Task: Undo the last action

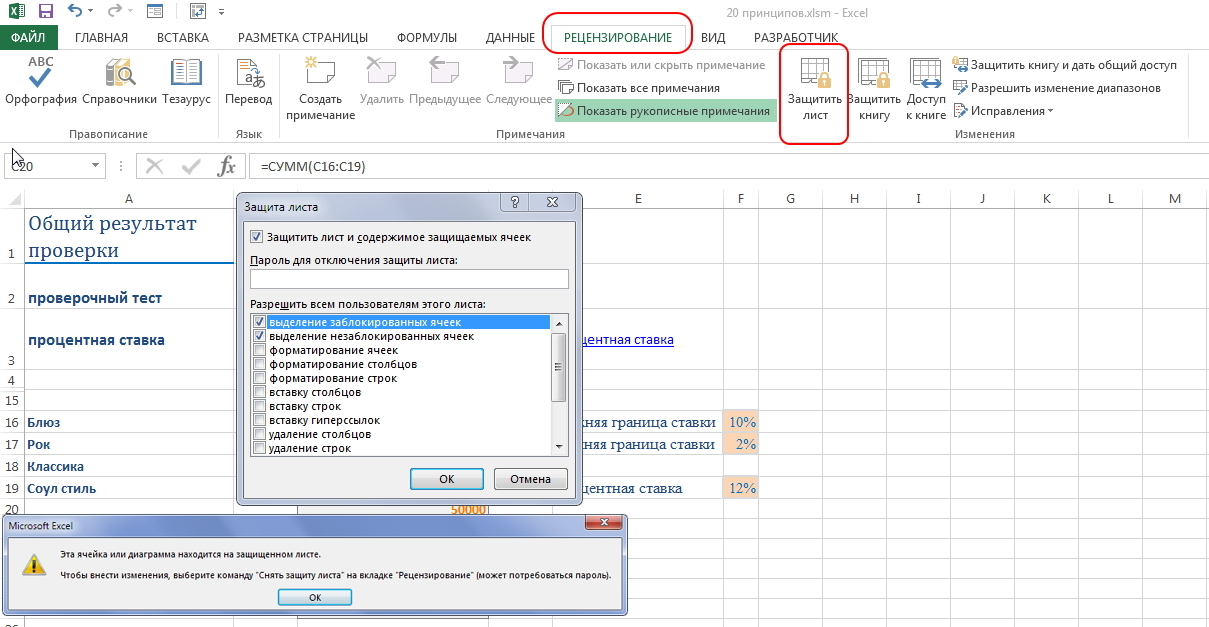Action: (x=76, y=12)
